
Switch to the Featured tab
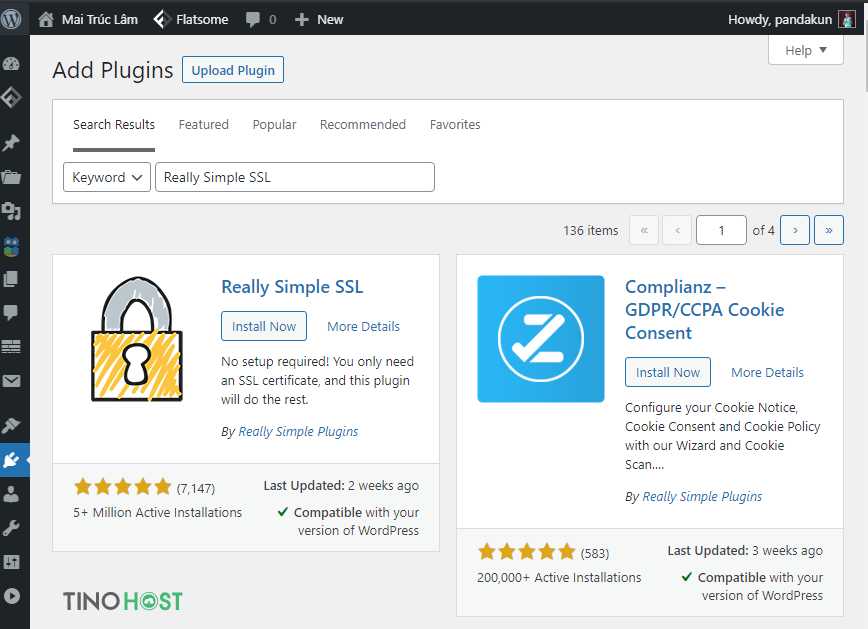click(204, 125)
